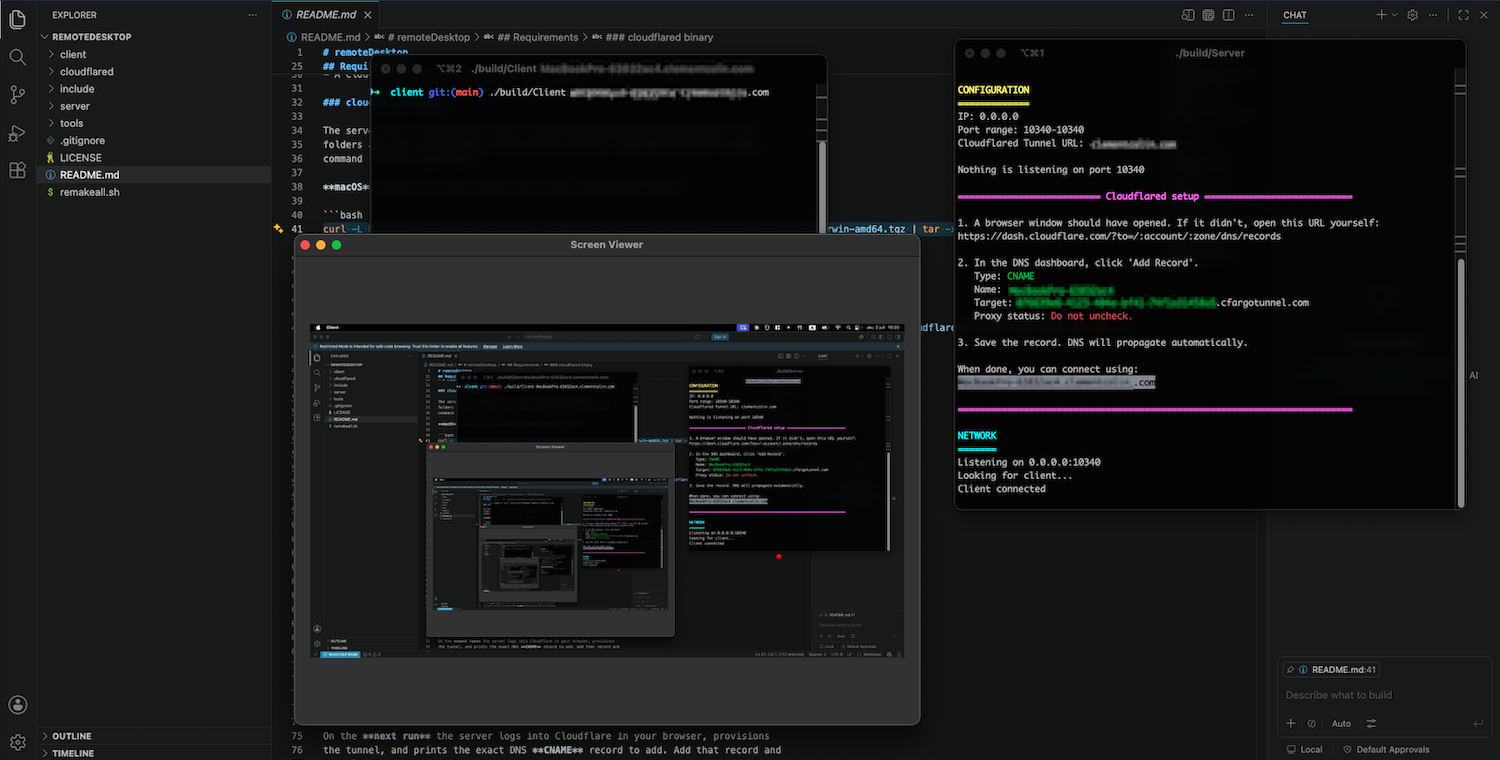The width and height of the screenshot is (1500, 760).
Task: Close the chat panel
Action: (x=1485, y=15)
